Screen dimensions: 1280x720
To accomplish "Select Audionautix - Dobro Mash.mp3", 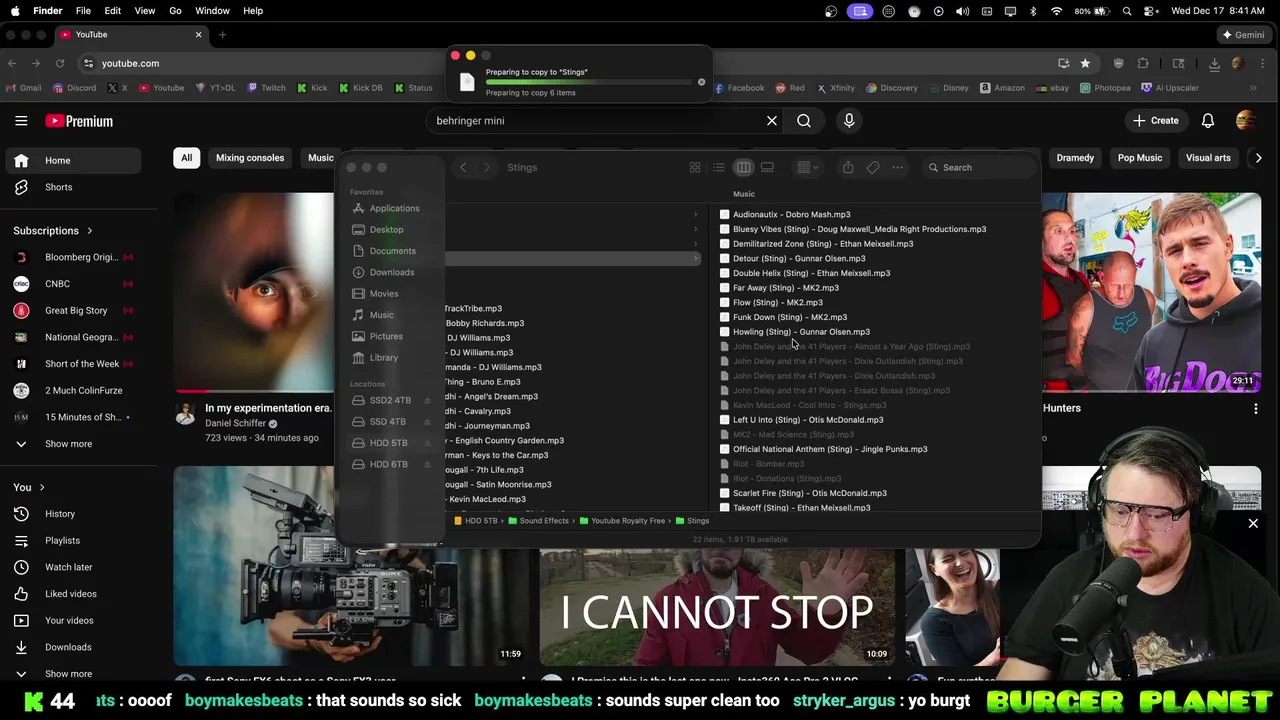I will tap(792, 214).
